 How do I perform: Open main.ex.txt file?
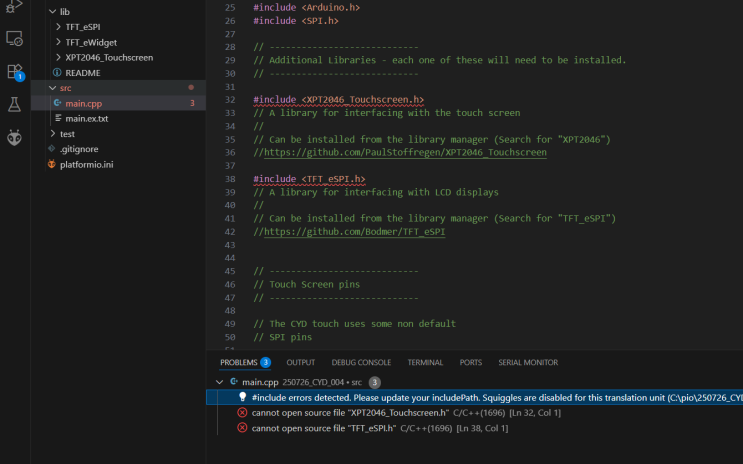click(x=86, y=118)
